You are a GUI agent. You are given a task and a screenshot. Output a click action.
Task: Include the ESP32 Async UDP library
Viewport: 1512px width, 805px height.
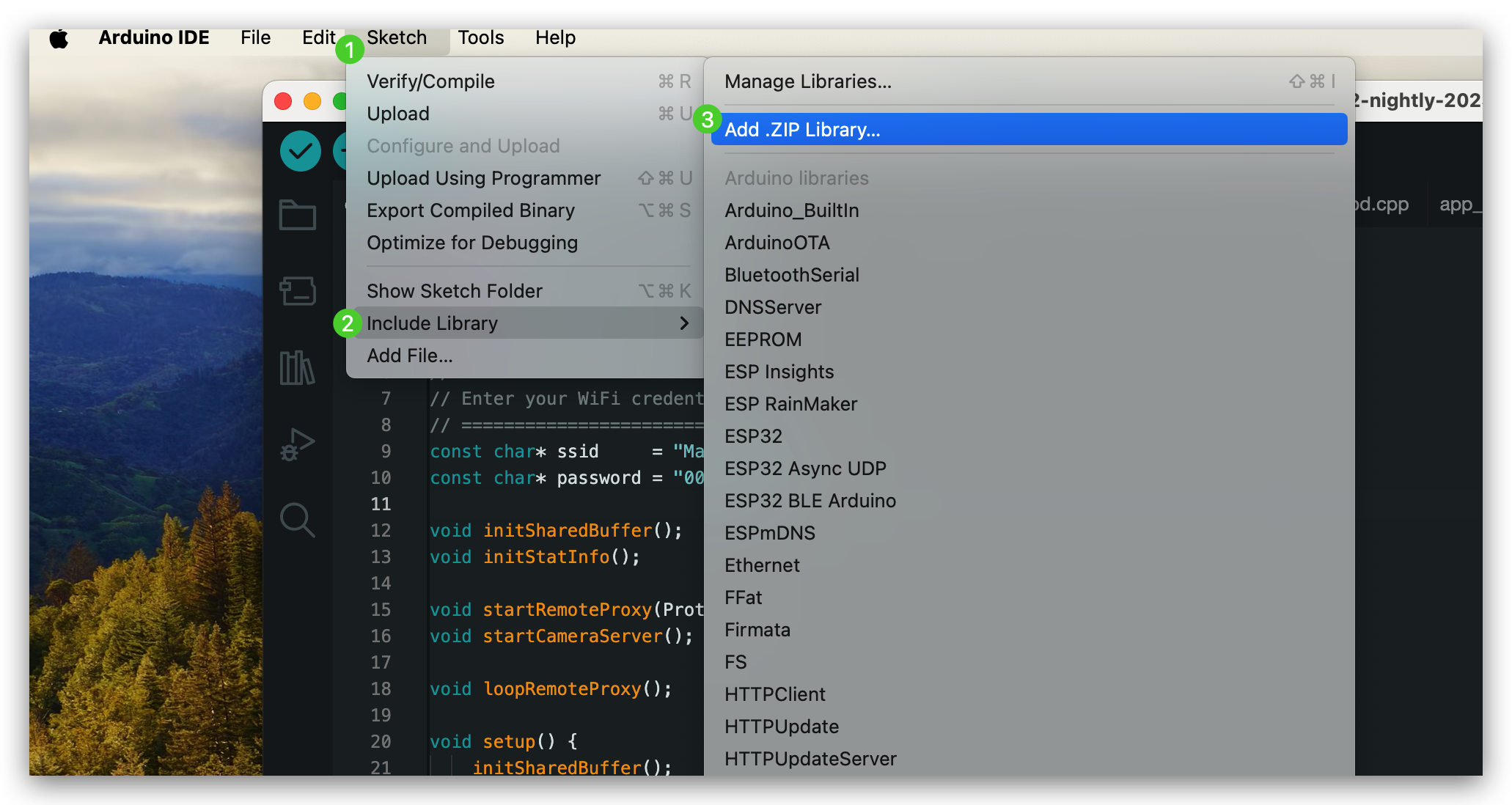1029,468
